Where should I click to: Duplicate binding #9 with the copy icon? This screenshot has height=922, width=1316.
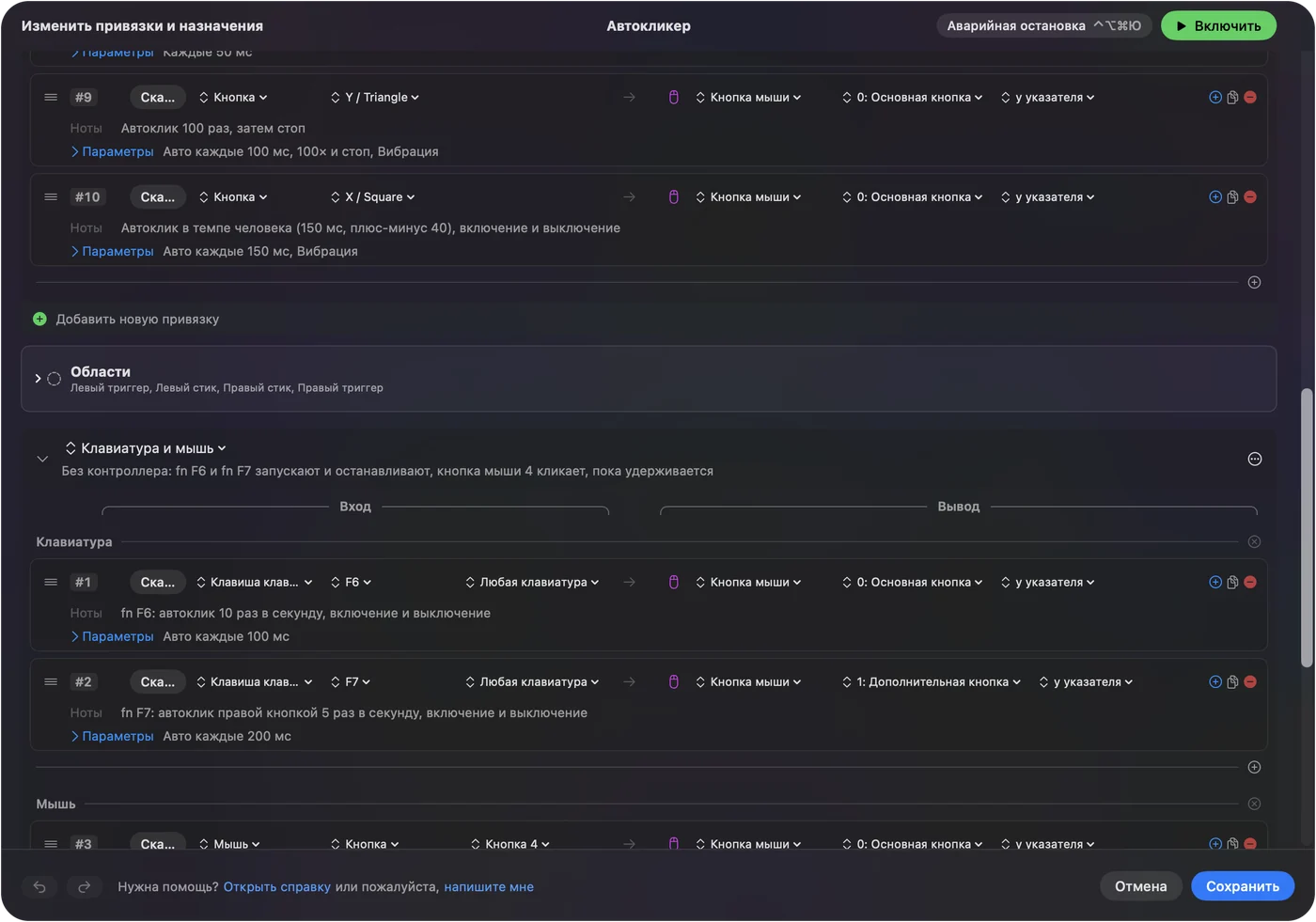pyautogui.click(x=1232, y=98)
